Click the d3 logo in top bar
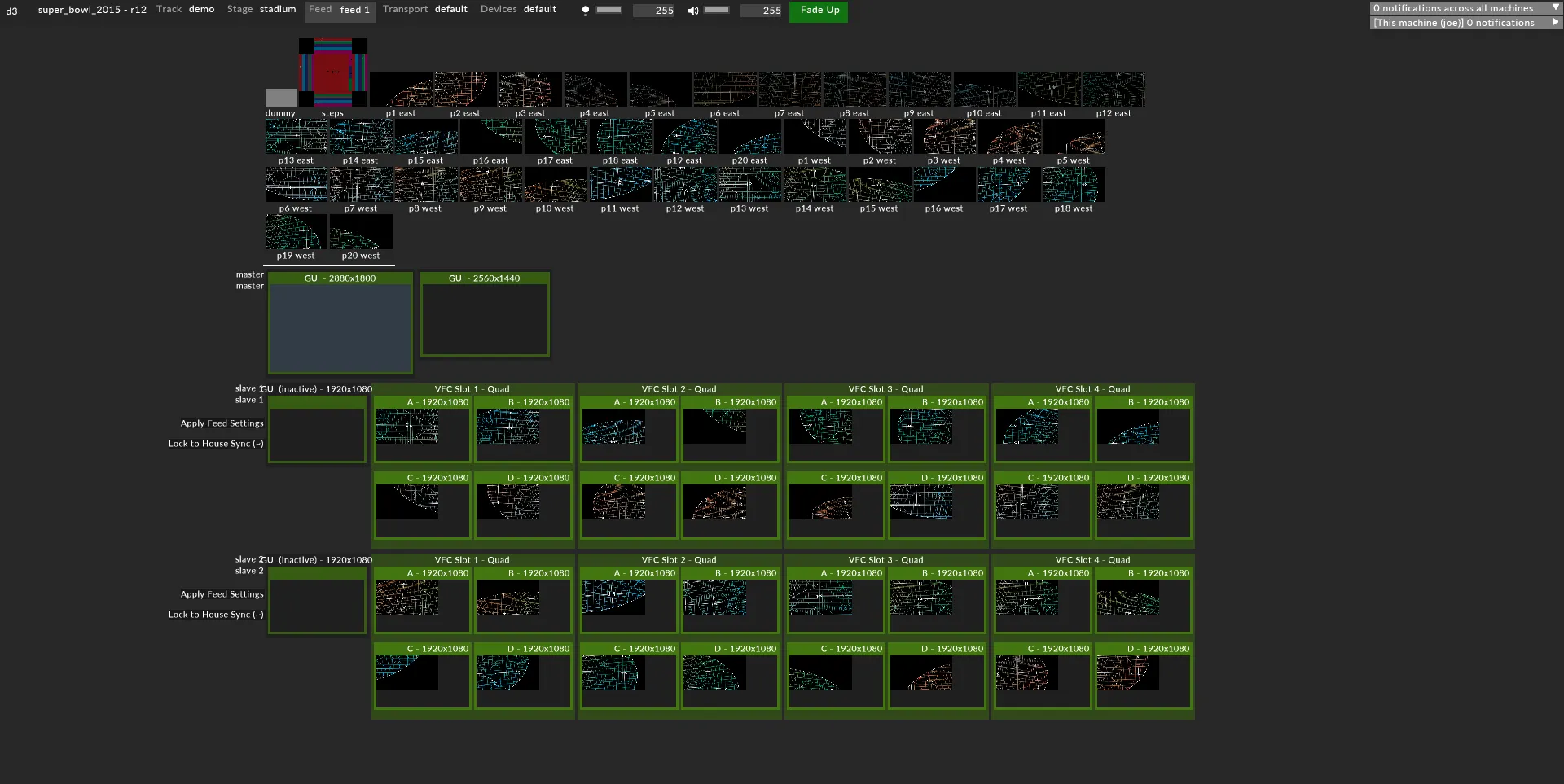 click(11, 11)
